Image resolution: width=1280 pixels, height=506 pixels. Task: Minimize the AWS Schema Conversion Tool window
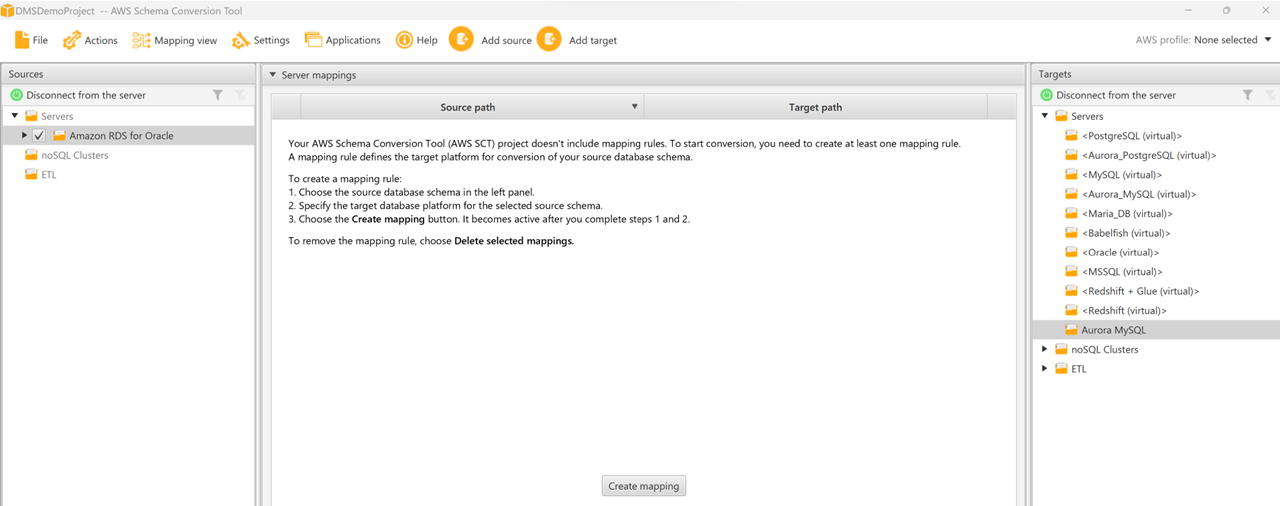pyautogui.click(x=1188, y=10)
